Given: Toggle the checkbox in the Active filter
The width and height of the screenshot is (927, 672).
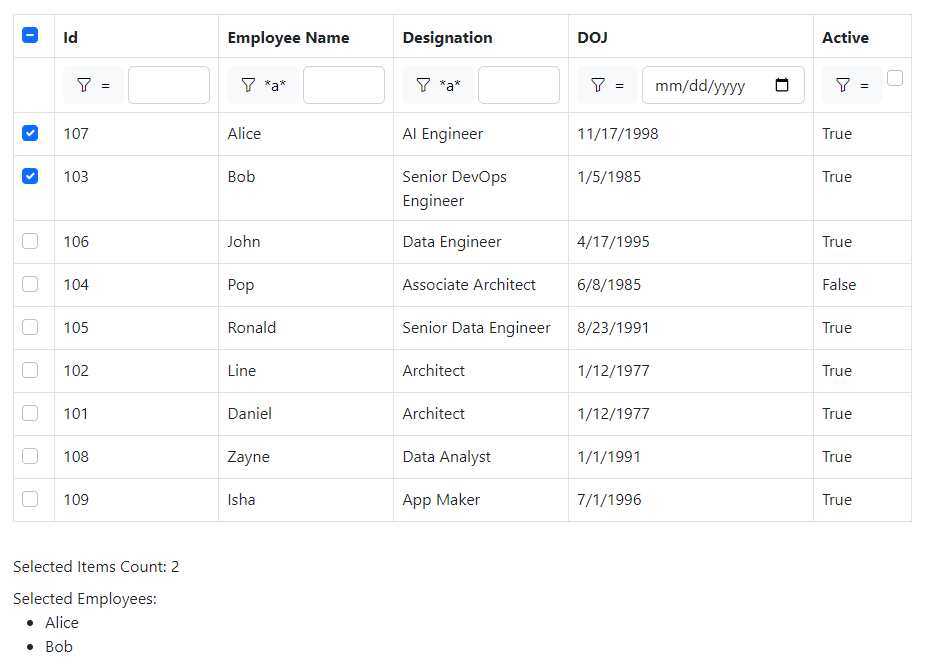Looking at the screenshot, I should [894, 77].
